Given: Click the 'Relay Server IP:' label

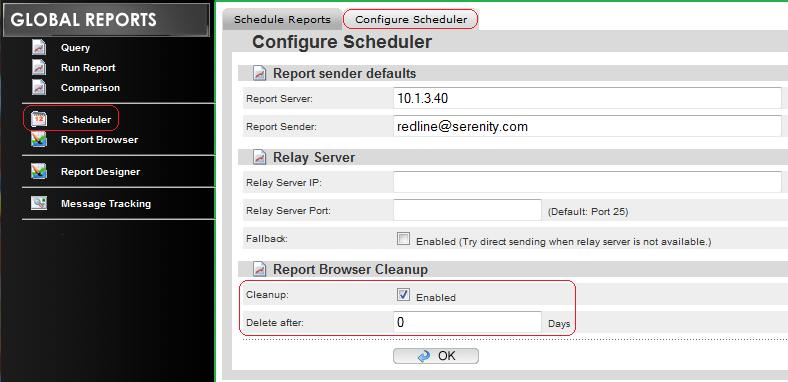Looking at the screenshot, I should (x=284, y=183).
